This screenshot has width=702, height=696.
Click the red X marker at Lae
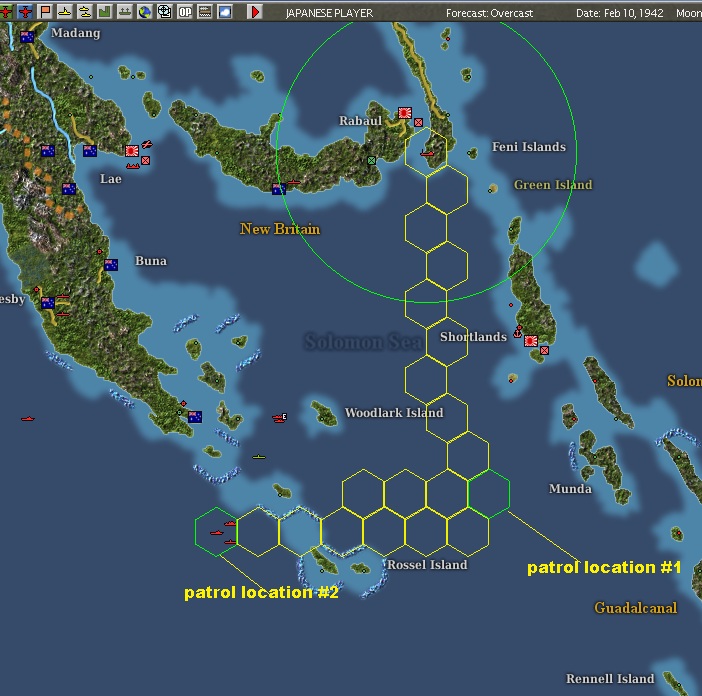[x=146, y=160]
